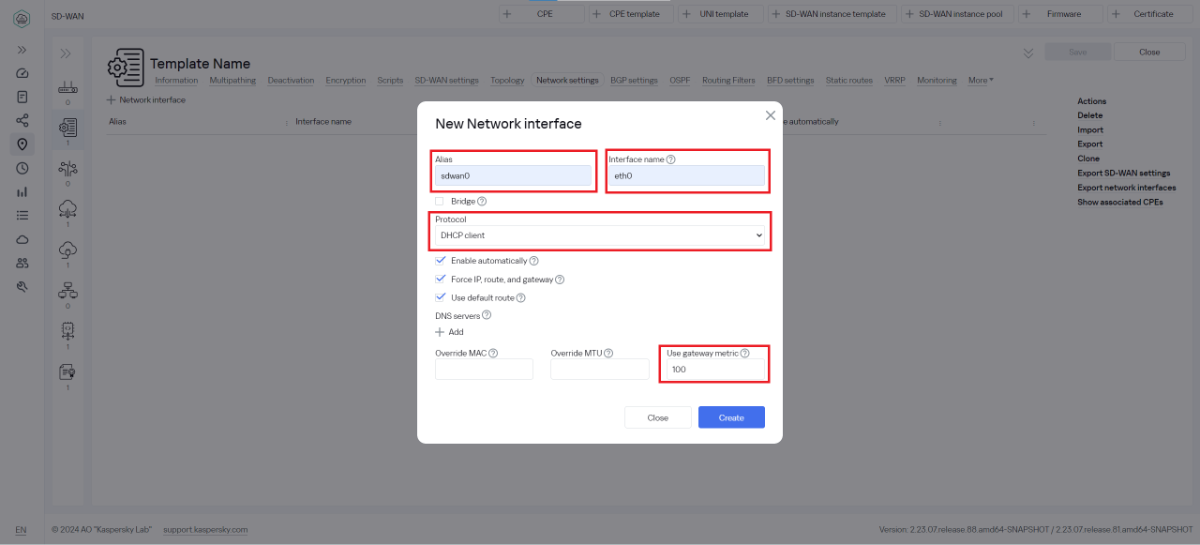Open the Protocol dropdown
Image resolution: width=1200 pixels, height=545 pixels.
(601, 235)
